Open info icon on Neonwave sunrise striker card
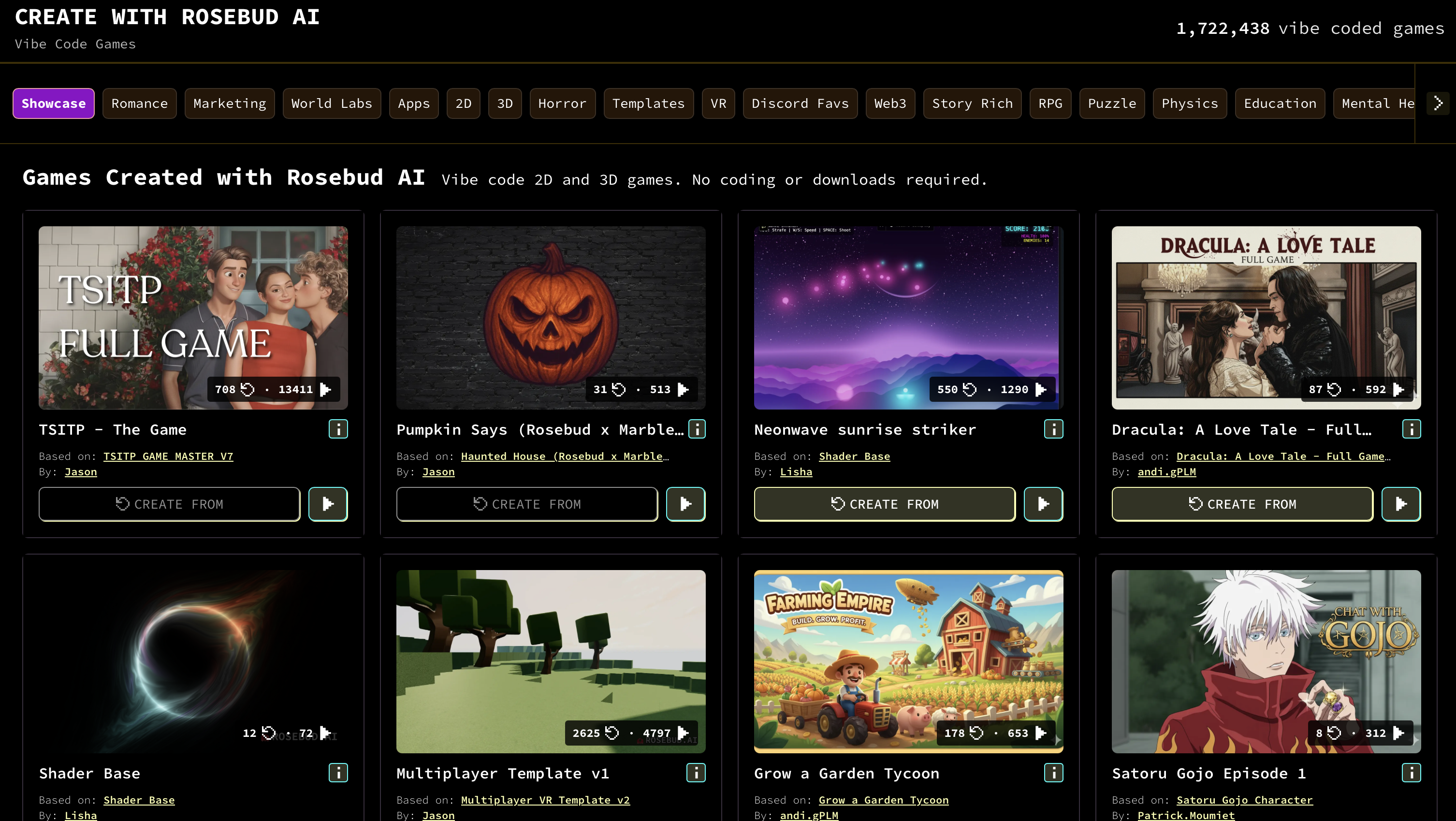1456x821 pixels. pos(1053,429)
